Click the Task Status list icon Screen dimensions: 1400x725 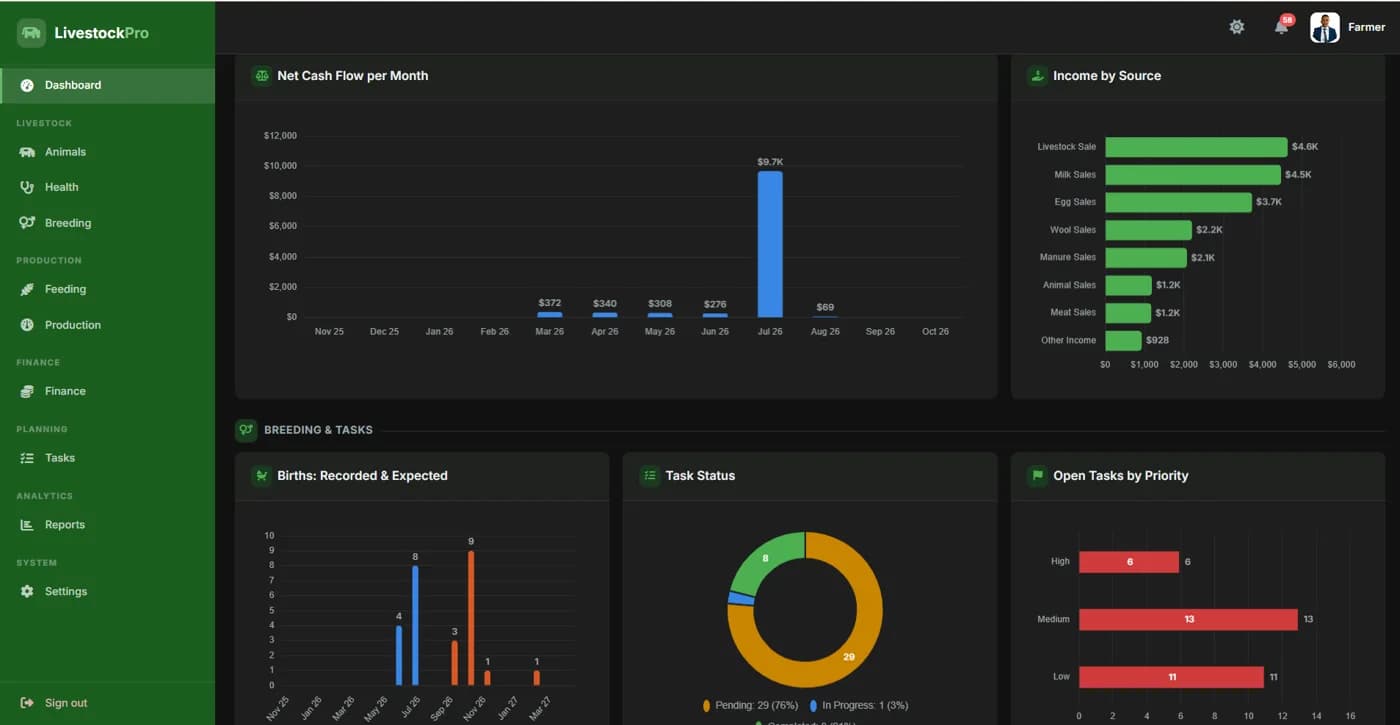(x=650, y=476)
